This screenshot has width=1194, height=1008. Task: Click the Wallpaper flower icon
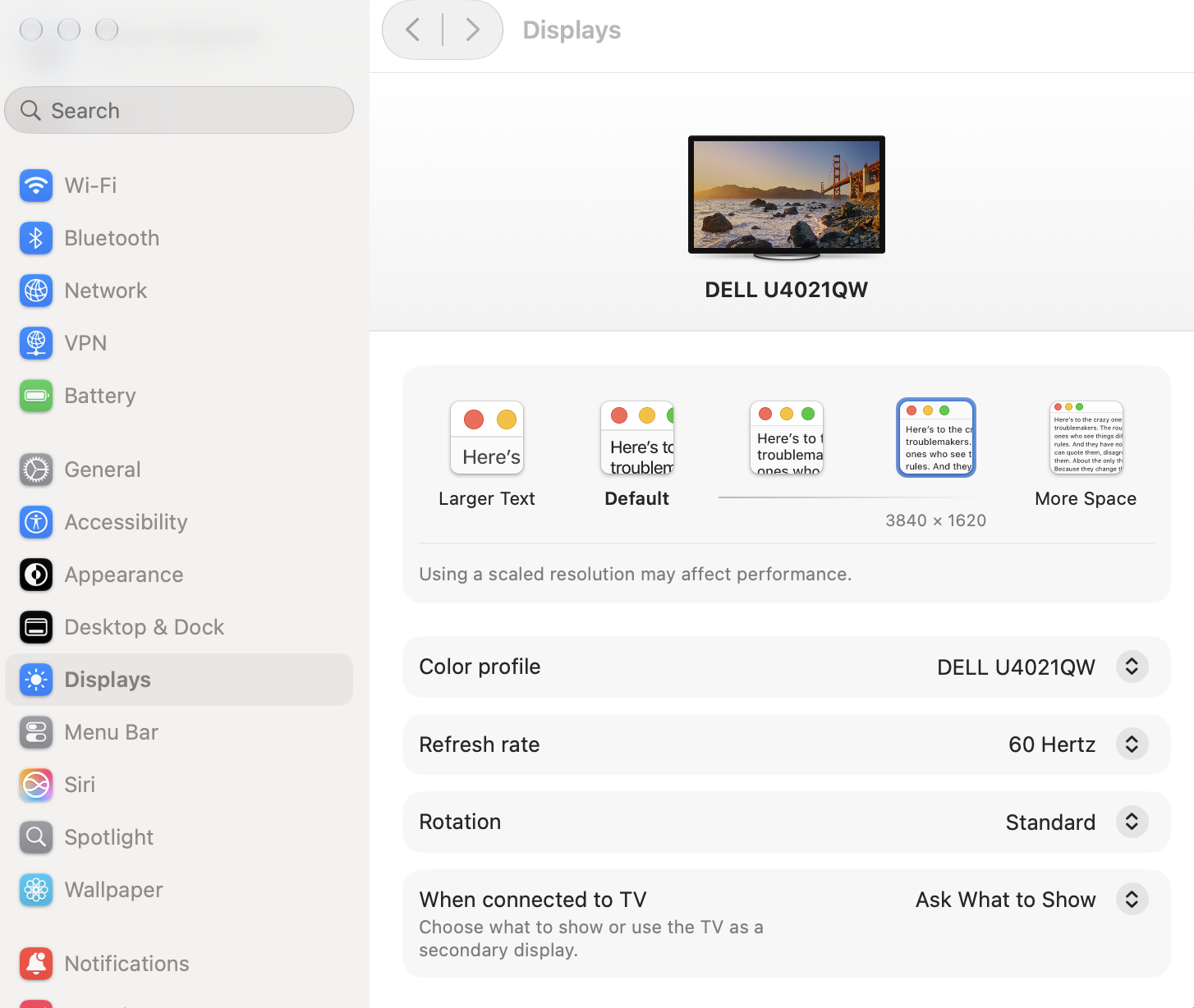point(36,890)
